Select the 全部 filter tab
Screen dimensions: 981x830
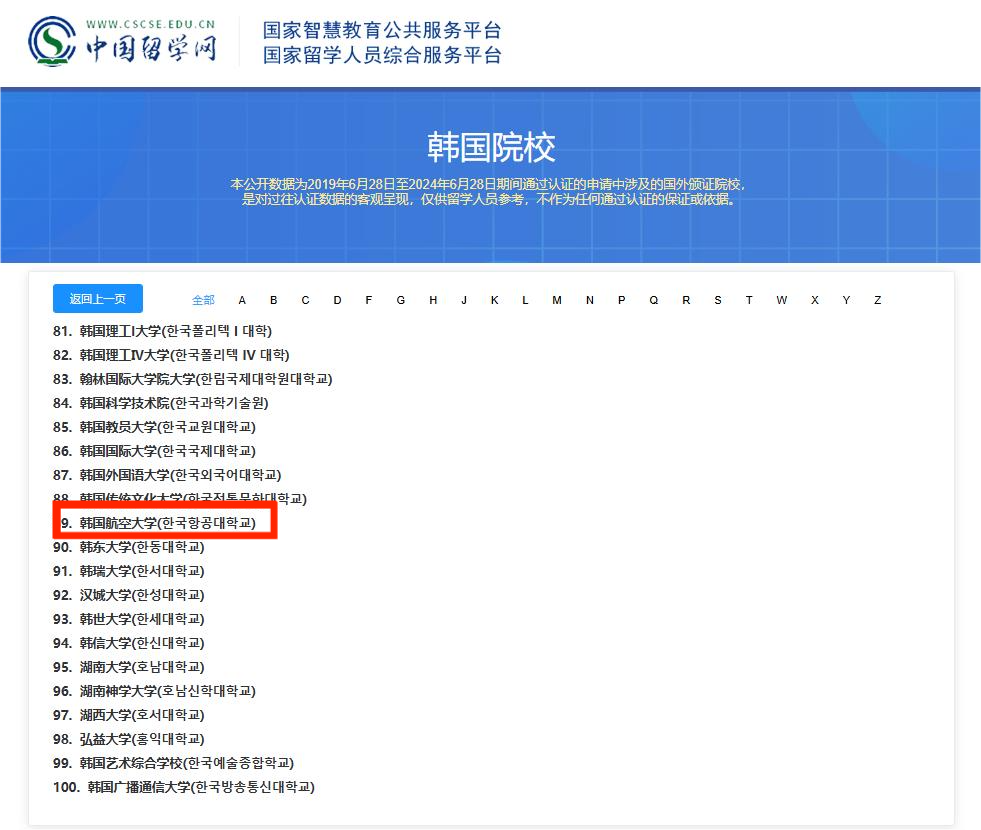coord(203,300)
